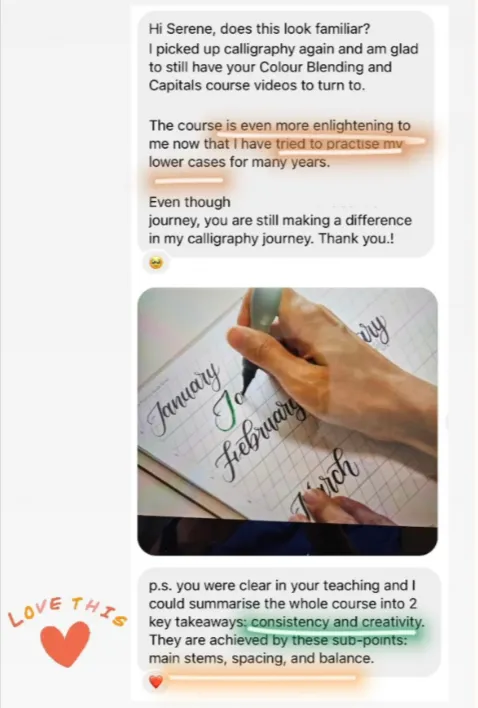Click the green brush pen in the photo

[x=260, y=336]
